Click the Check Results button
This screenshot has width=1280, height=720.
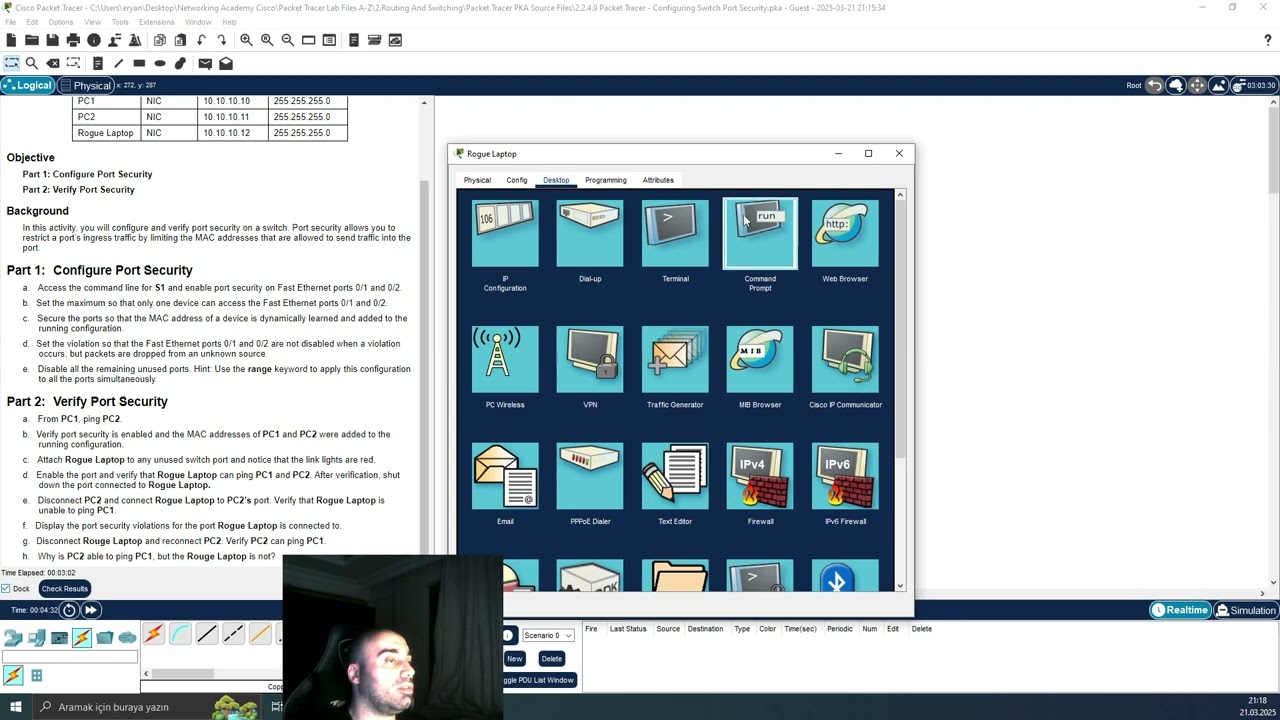65,589
